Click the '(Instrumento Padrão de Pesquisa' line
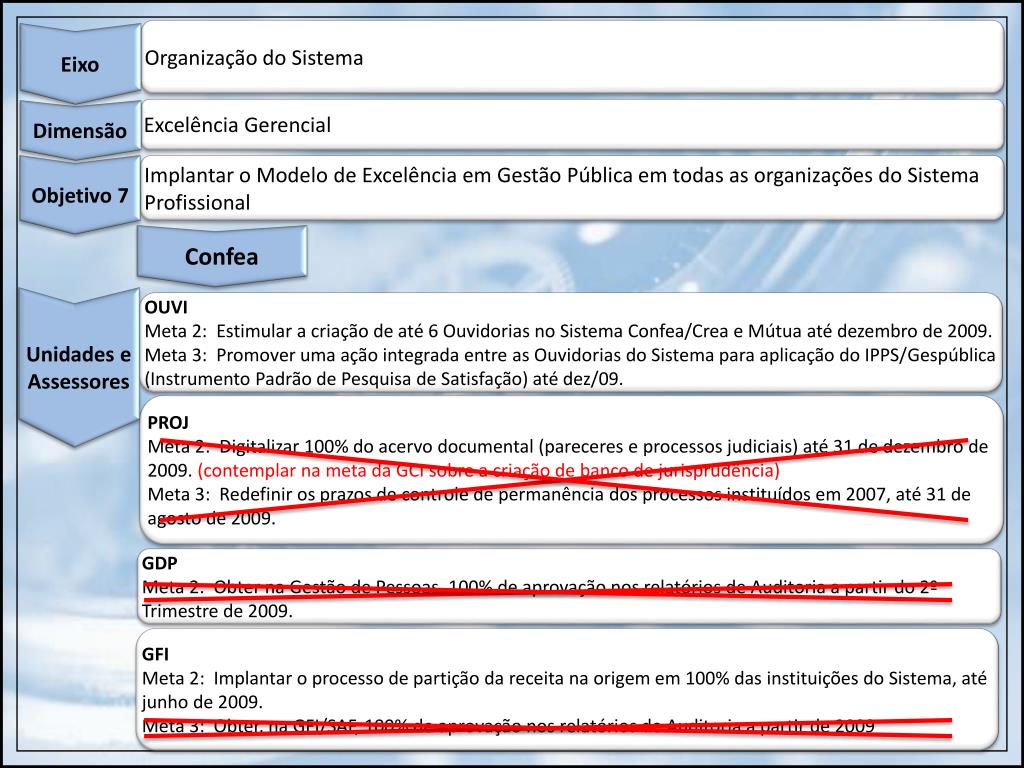Viewport: 1024px width, 768px height. [383, 379]
